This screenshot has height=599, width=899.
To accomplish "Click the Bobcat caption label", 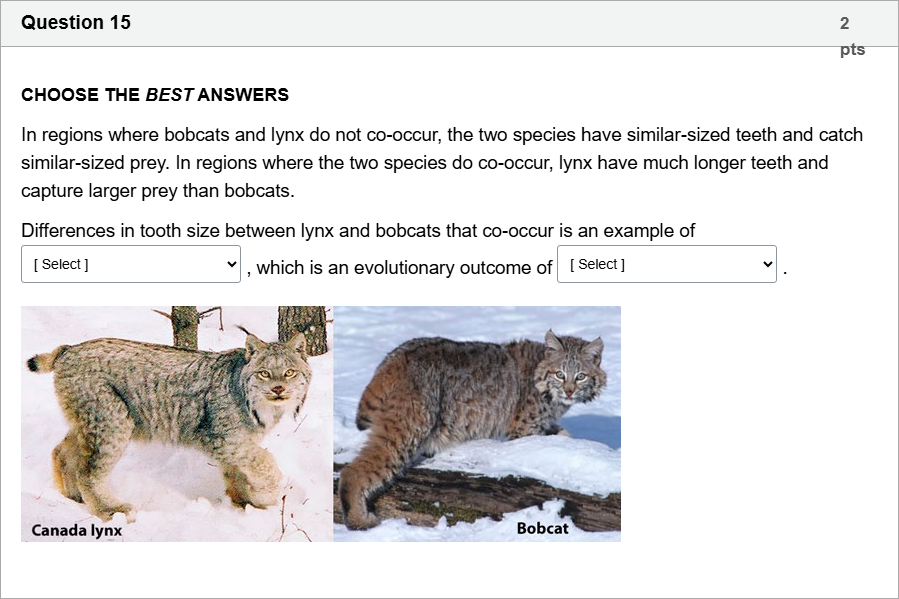I will pos(544,530).
